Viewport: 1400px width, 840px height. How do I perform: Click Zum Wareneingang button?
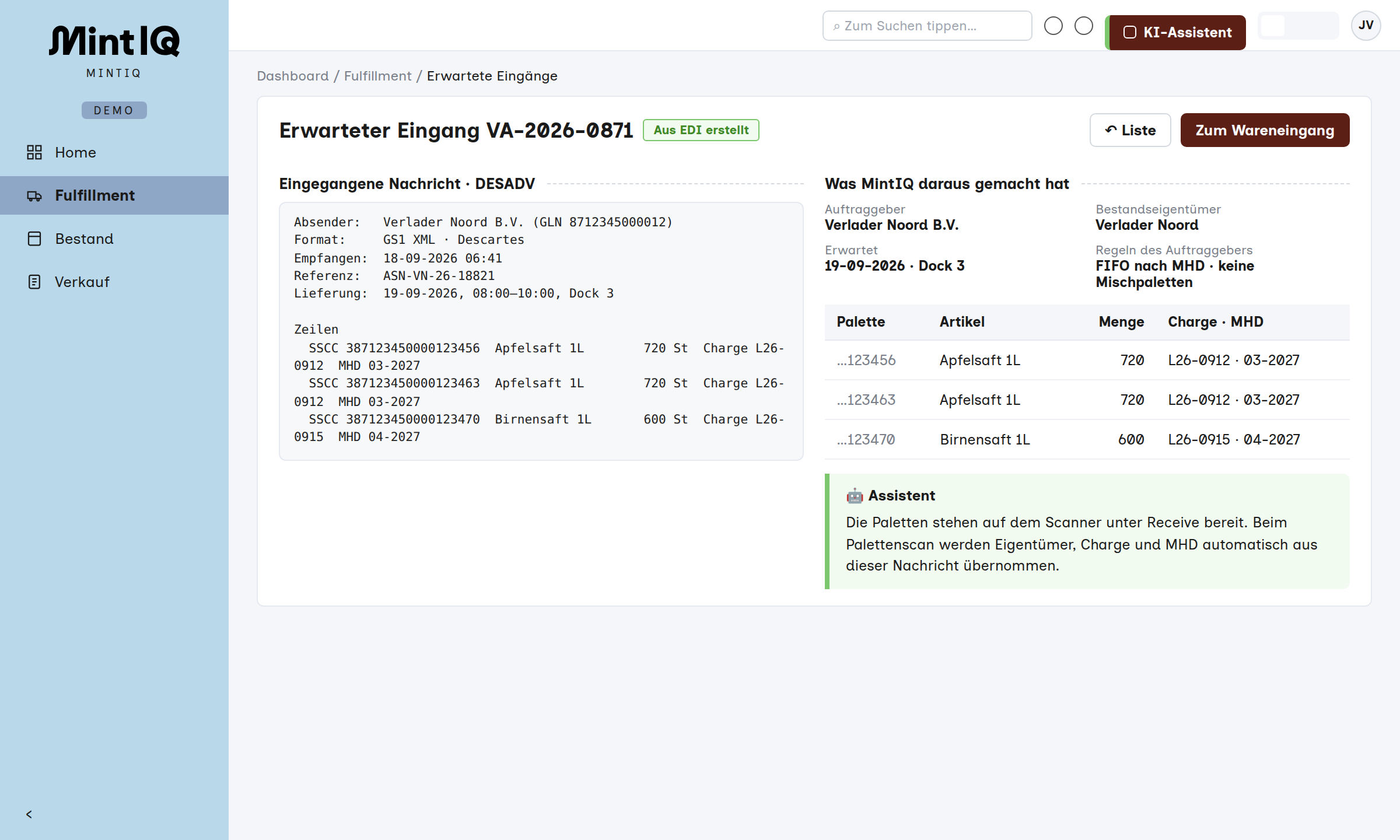[1265, 130]
